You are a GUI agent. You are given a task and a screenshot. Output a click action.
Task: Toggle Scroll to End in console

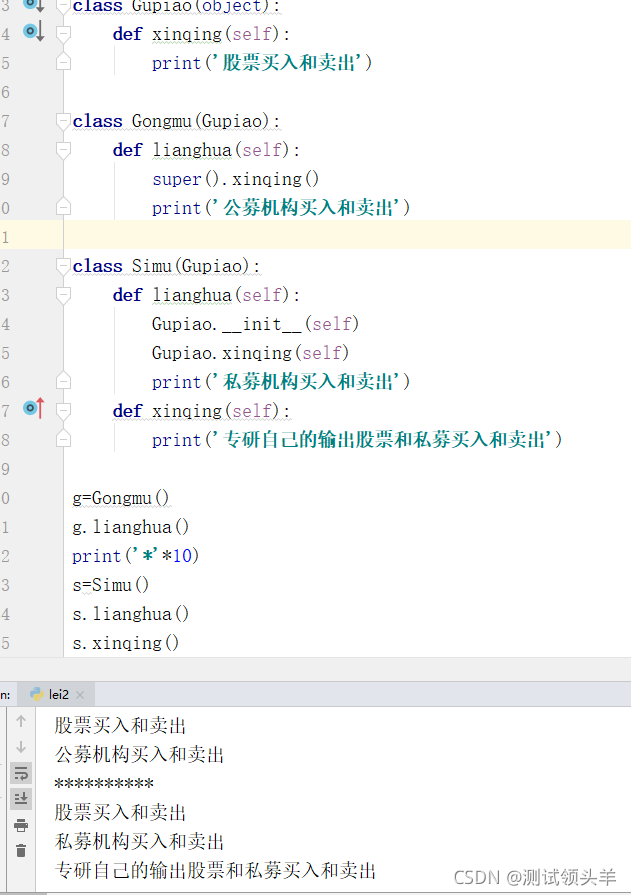(21, 799)
